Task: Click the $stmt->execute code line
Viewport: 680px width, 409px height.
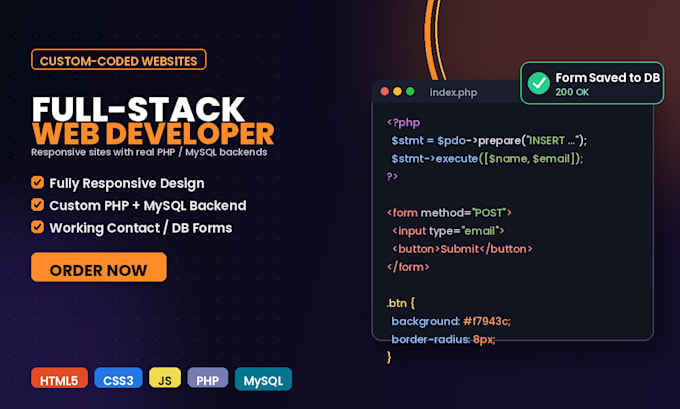Action: 487,158
